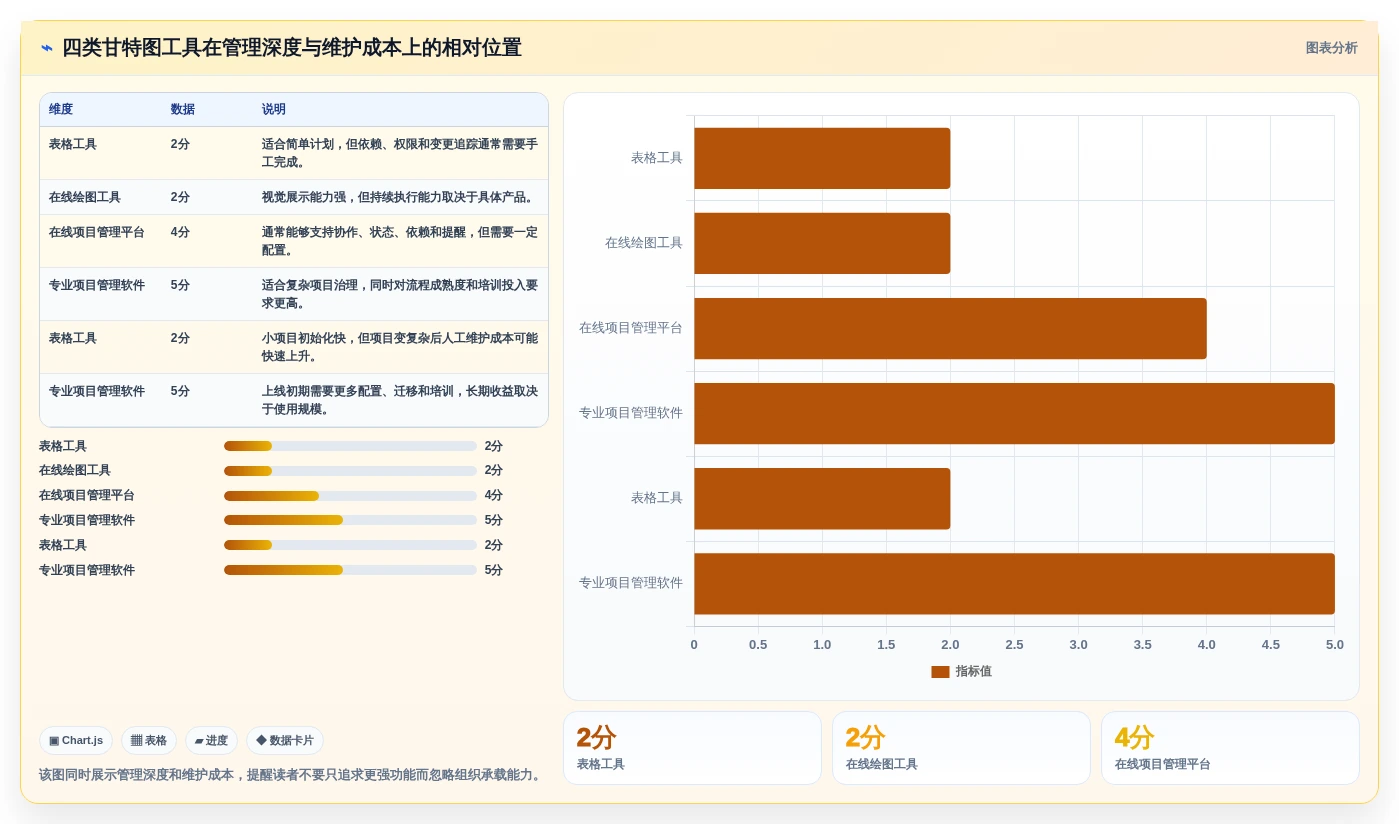This screenshot has width=1399, height=824.
Task: Click the 在线项目管理平台 chart axis label
Action: [631, 328]
